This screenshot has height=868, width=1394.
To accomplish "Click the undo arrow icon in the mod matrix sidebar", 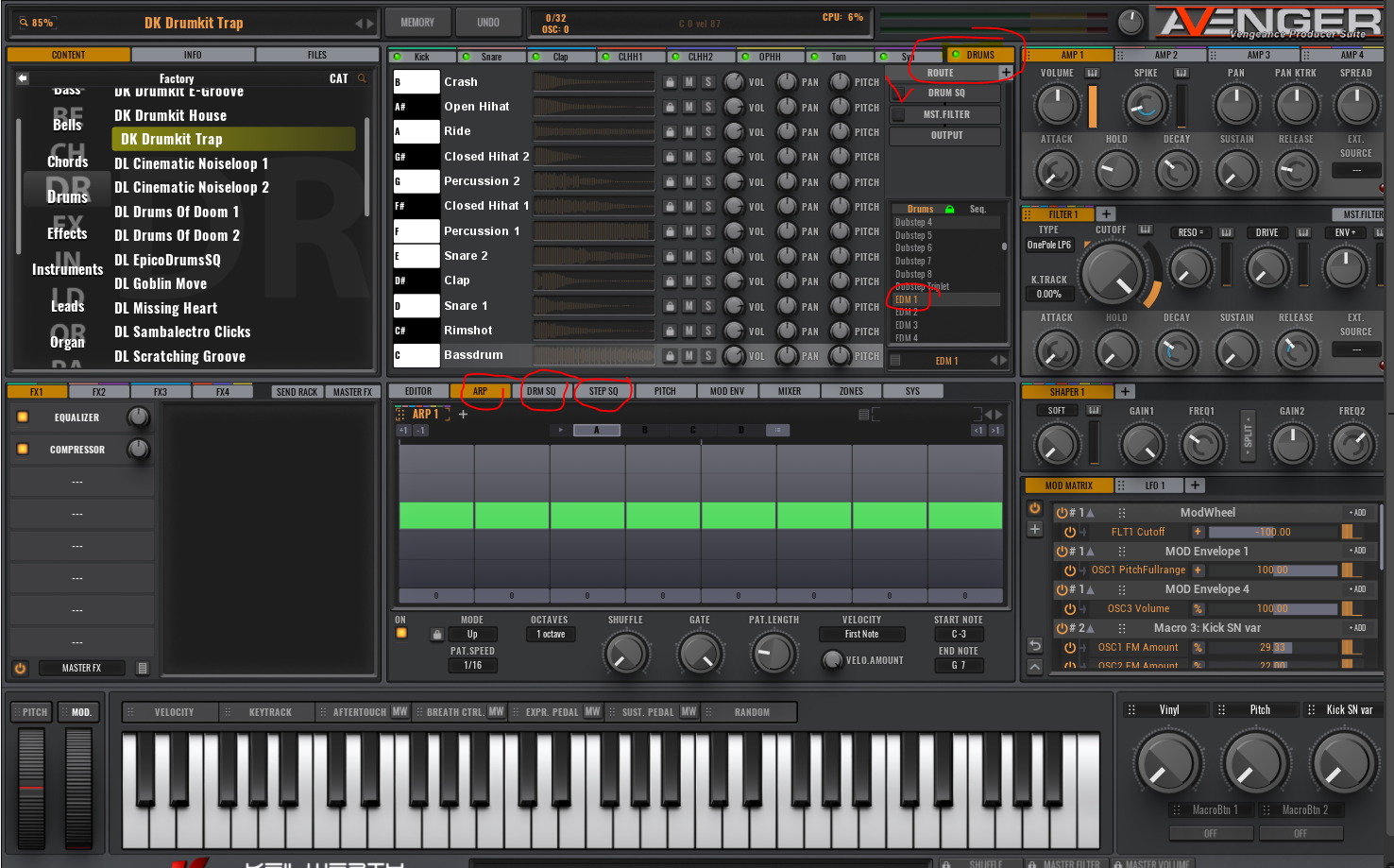I will [1035, 646].
